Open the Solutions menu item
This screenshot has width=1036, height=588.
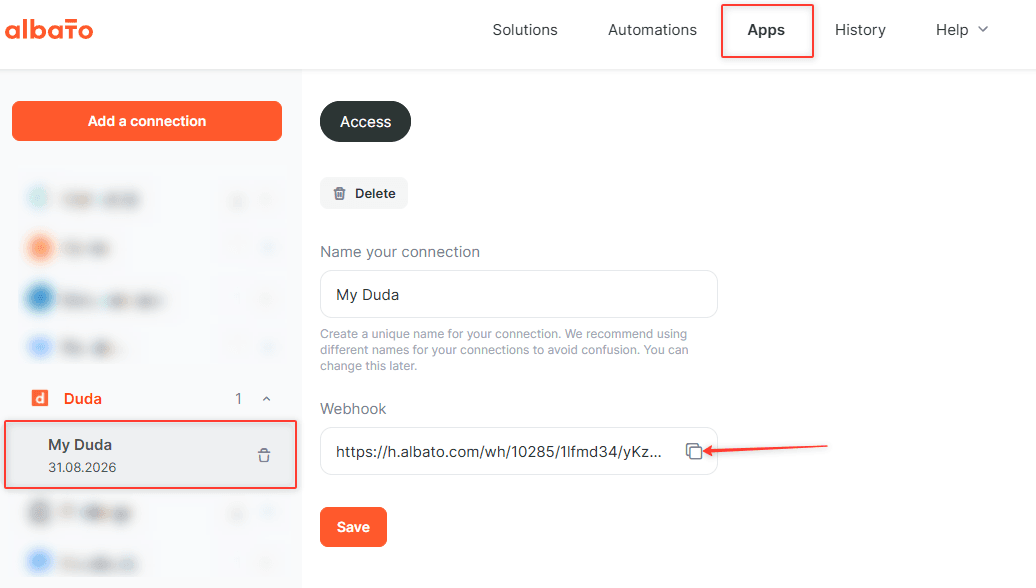pyautogui.click(x=525, y=30)
